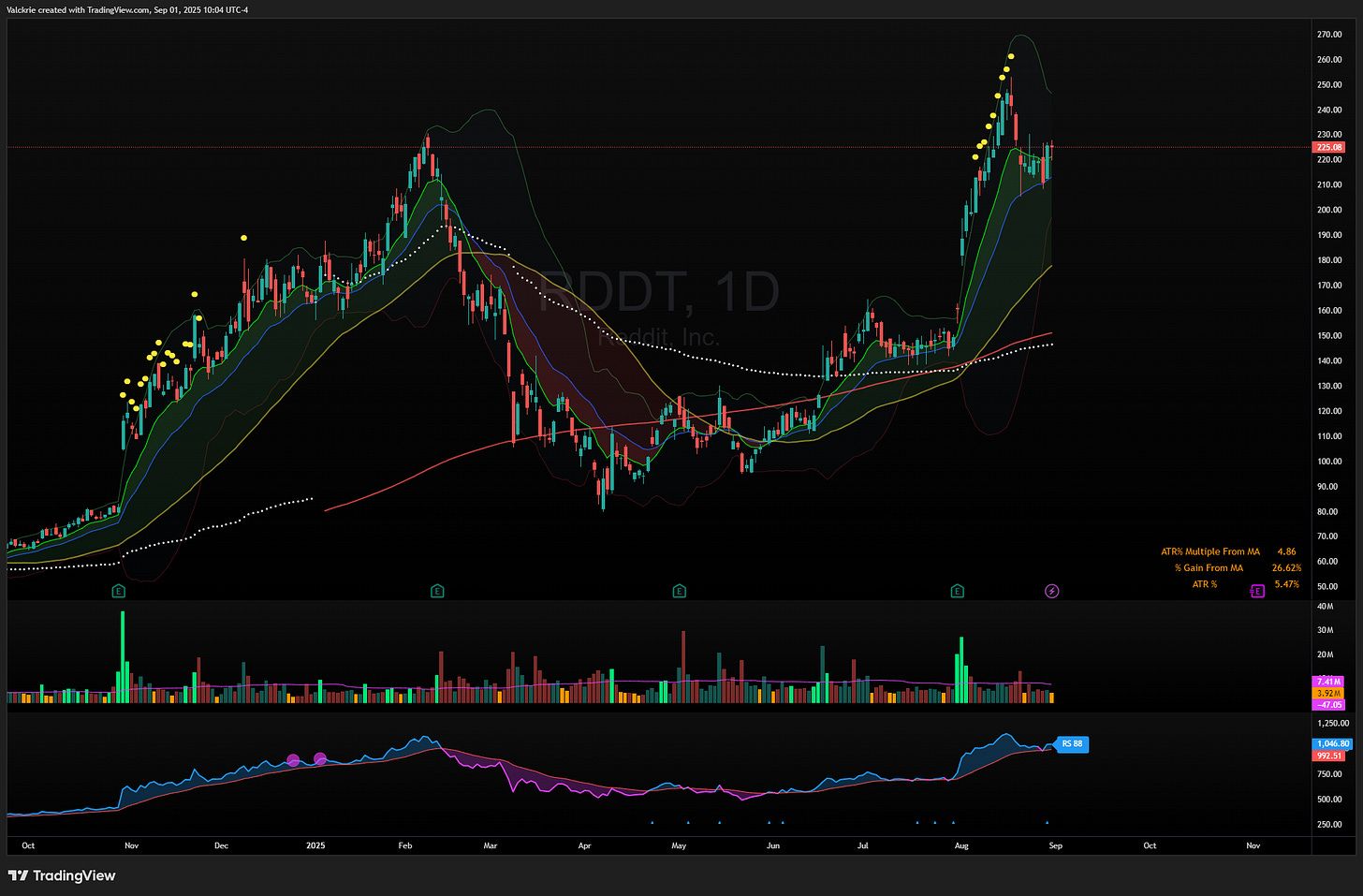Click the 1,250.00 RS scale label
Image resolution: width=1363 pixels, height=896 pixels.
(1333, 723)
